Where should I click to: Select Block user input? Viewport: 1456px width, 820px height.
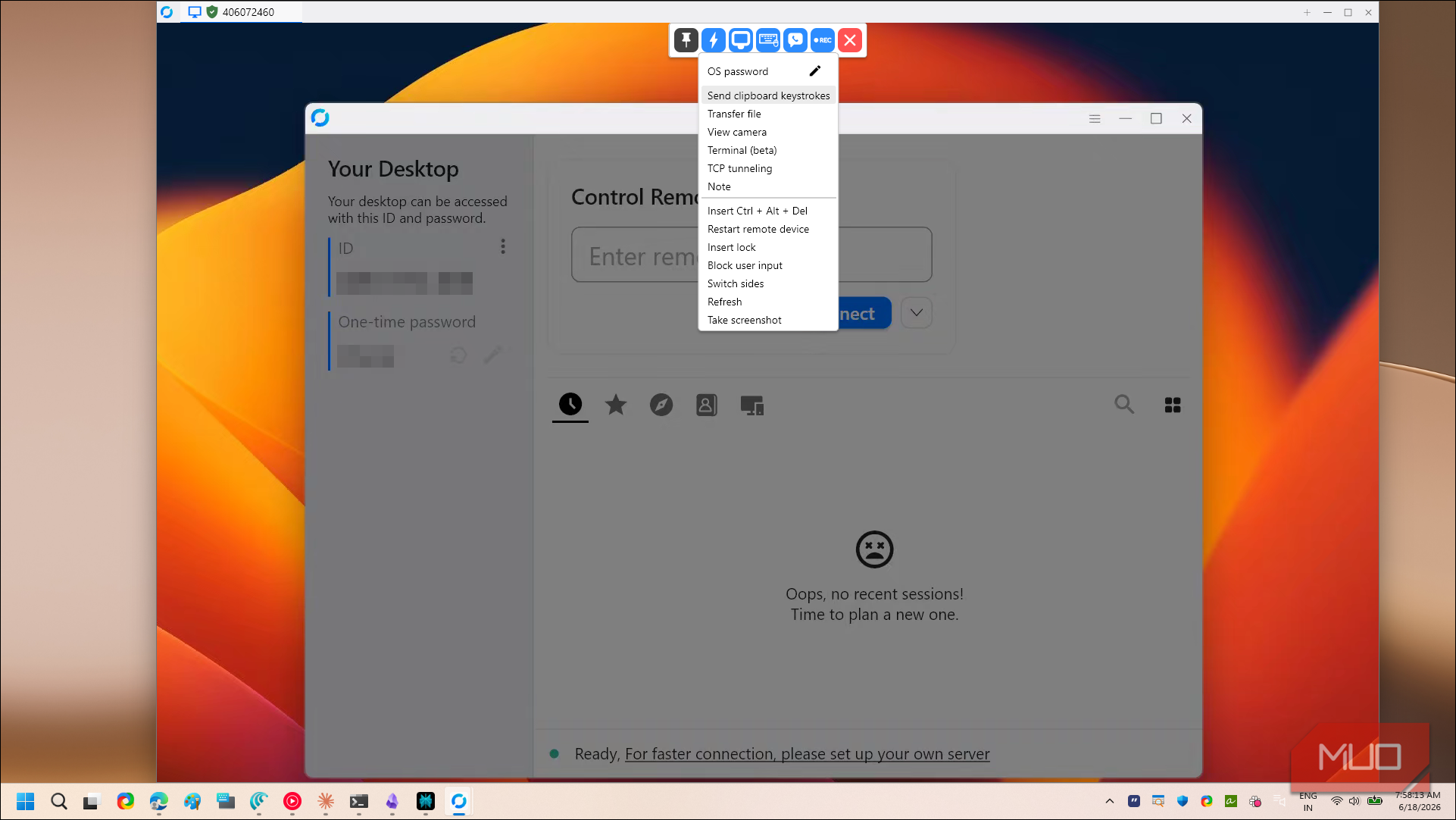point(768,265)
